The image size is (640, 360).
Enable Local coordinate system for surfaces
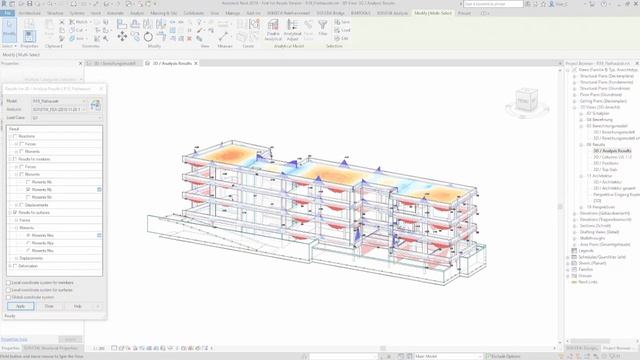pos(8,290)
